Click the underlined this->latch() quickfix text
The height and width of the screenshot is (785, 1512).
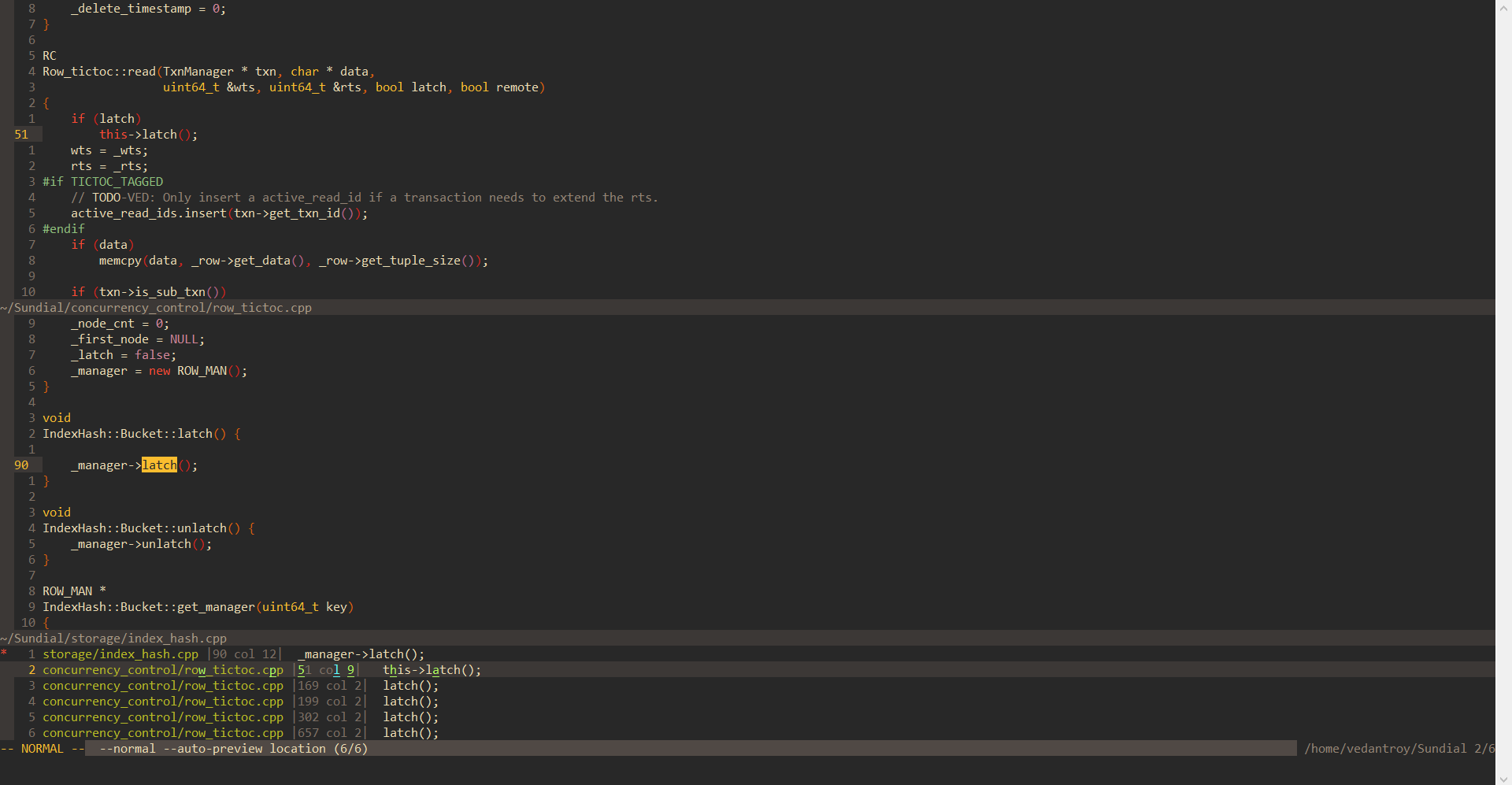coord(431,670)
